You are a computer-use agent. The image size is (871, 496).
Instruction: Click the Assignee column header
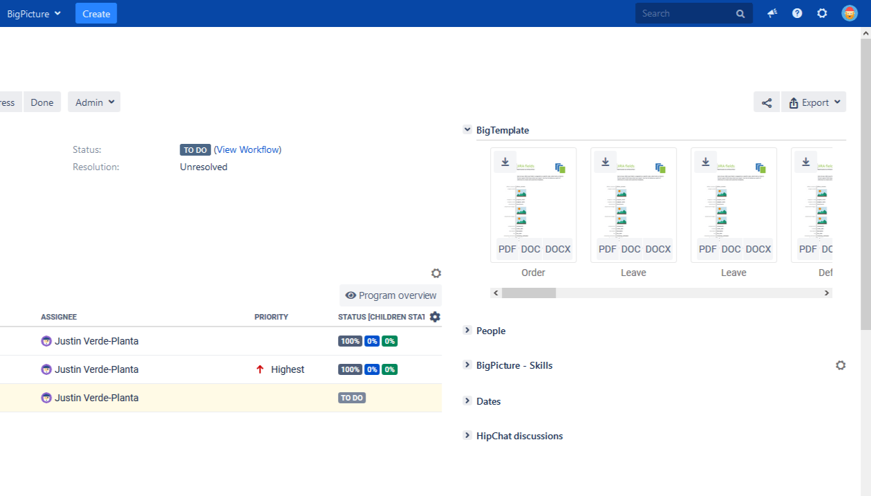pyautogui.click(x=59, y=317)
